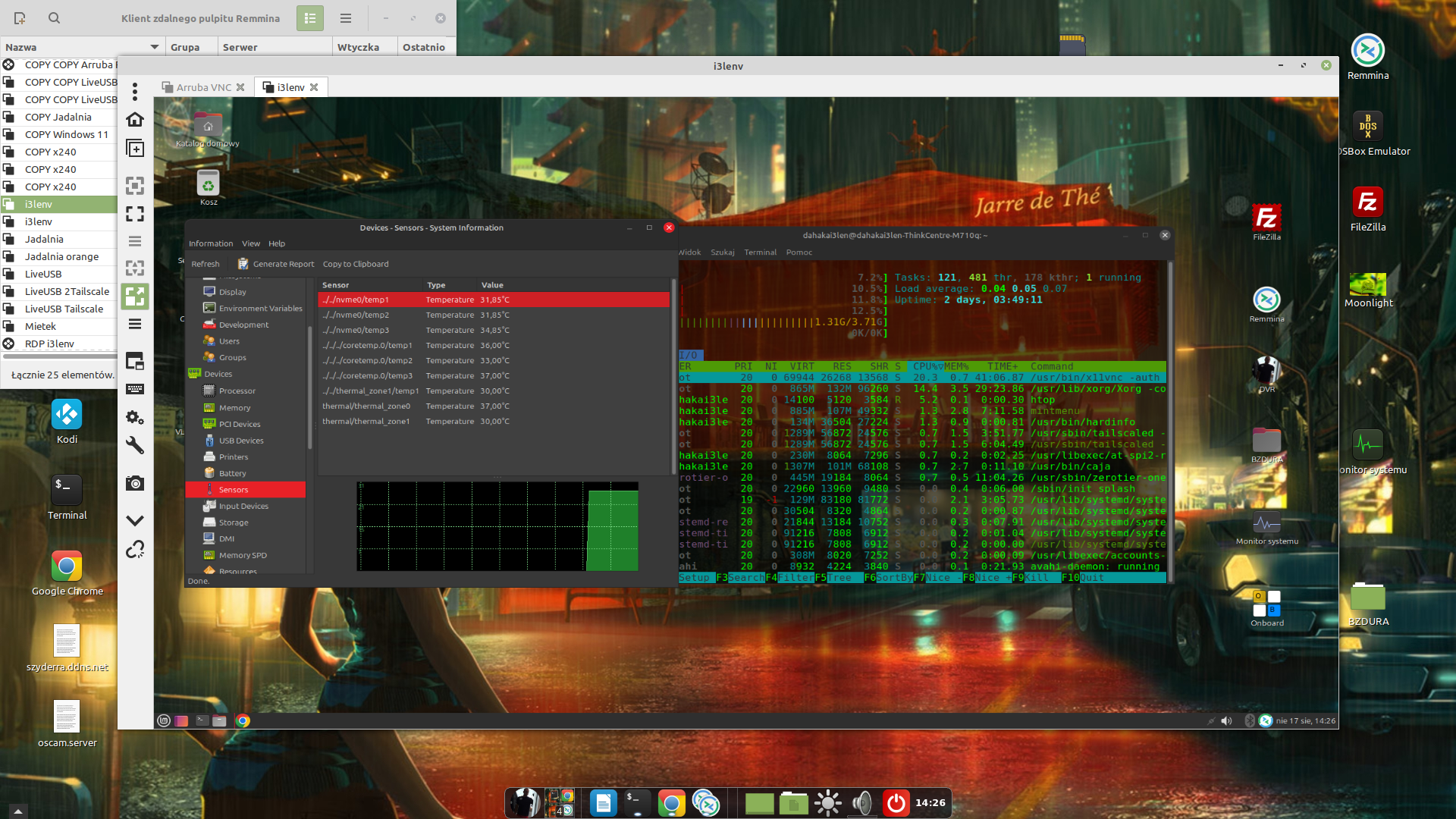Select the Battery item in Devices tree
This screenshot has width=1456, height=819.
click(x=232, y=473)
